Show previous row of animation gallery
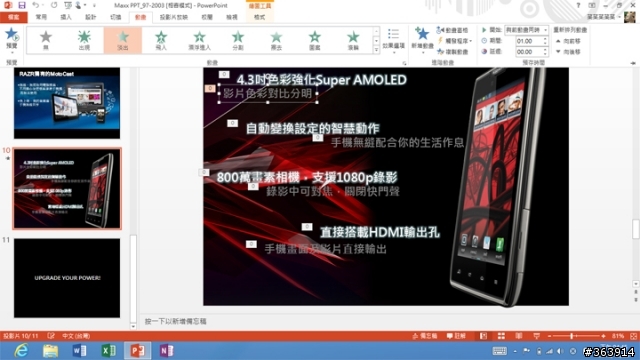Screen dimensions: 640x360 click(x=376, y=31)
